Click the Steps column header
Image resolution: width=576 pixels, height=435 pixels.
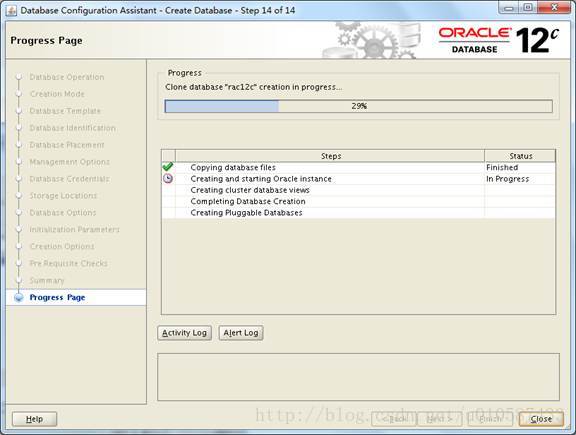click(x=330, y=156)
